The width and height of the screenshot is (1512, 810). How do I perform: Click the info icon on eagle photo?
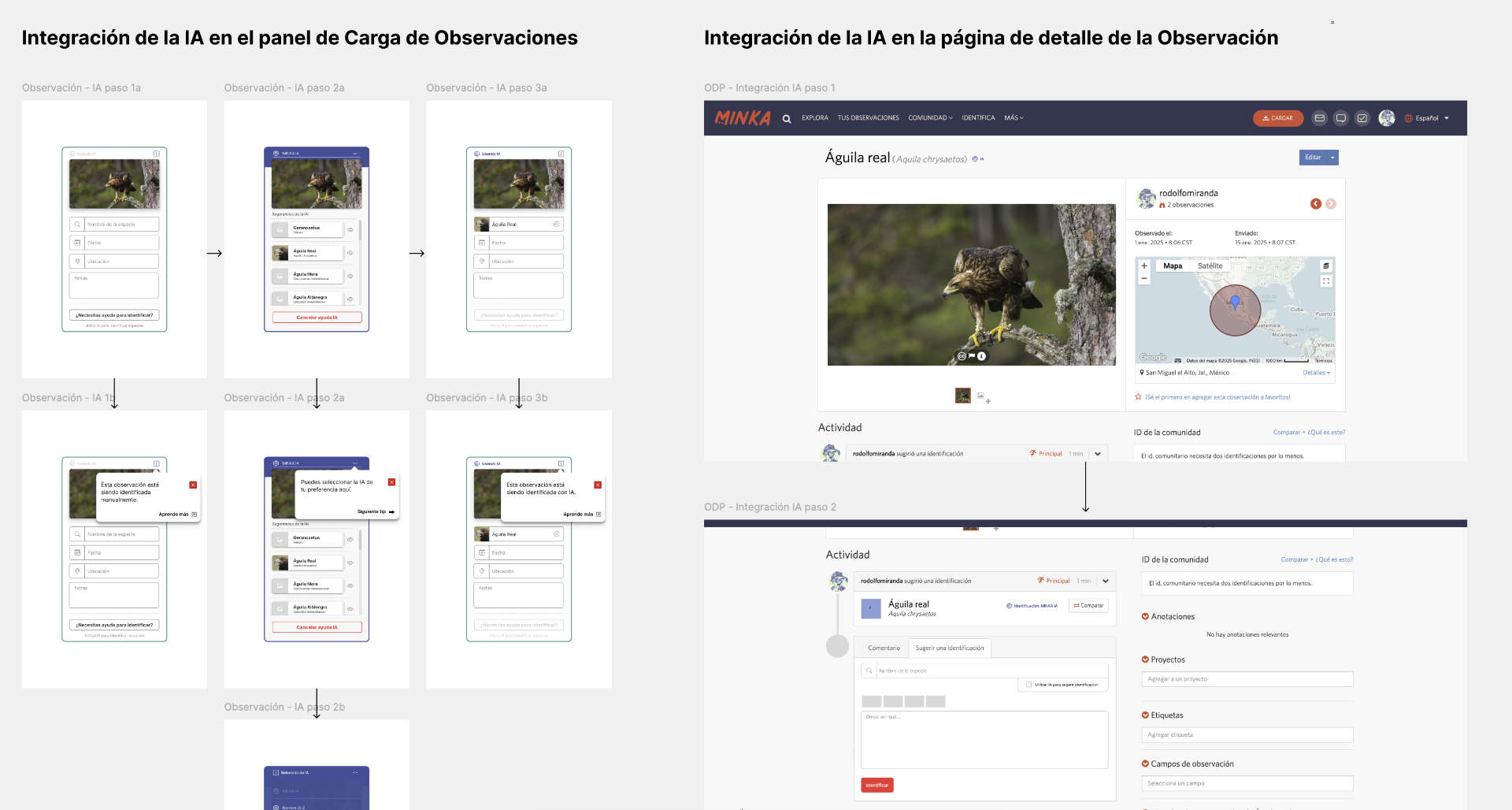981,356
